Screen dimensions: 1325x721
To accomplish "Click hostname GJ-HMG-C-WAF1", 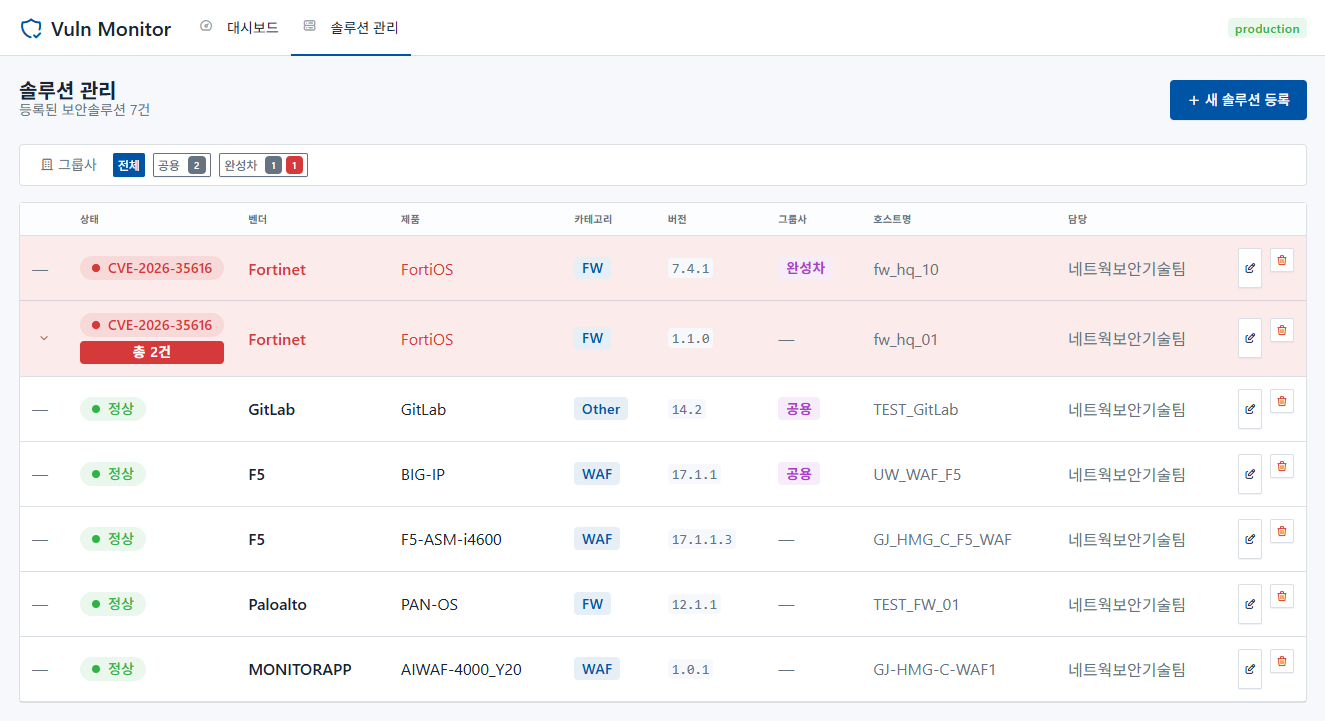I will coord(935,669).
